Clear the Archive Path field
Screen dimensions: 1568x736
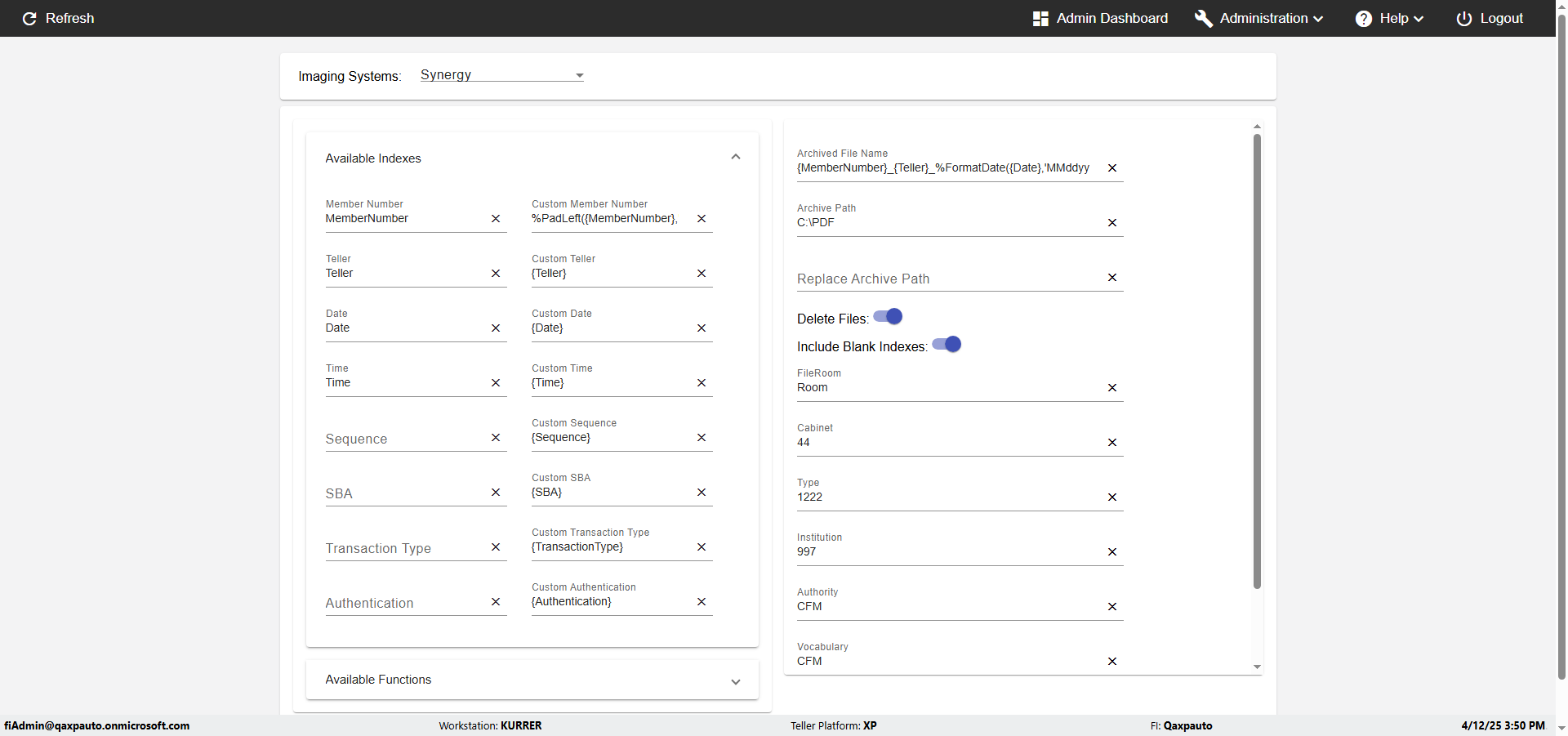pos(1112,223)
